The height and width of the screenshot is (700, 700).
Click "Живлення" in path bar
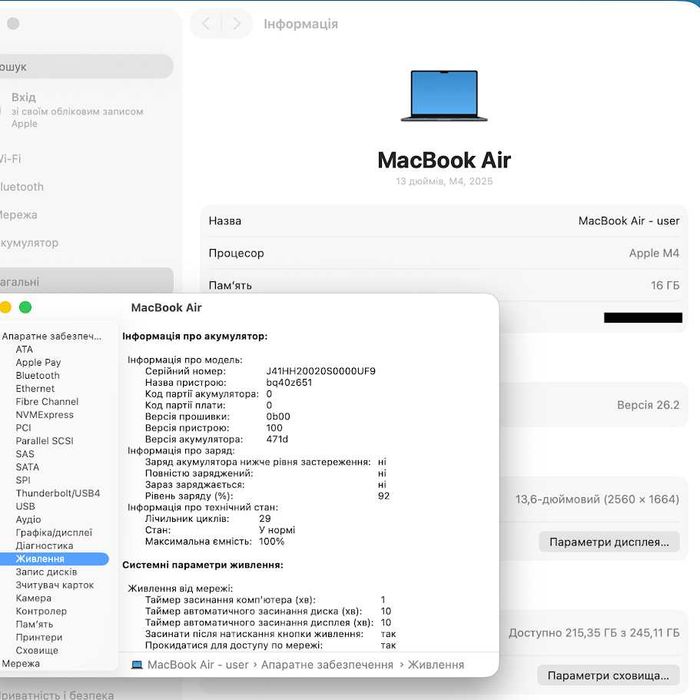436,665
